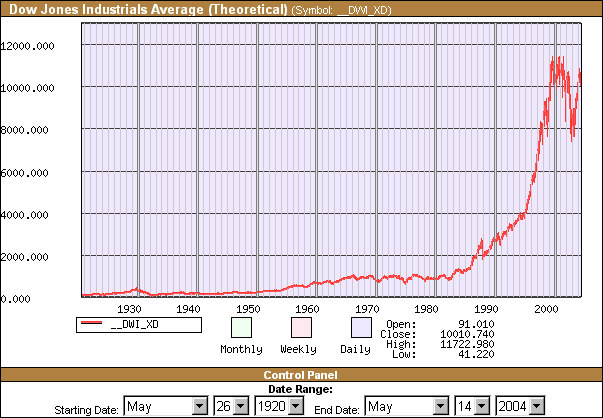Click the 1970 x-axis label
This screenshot has height=418, width=603.
pos(367,309)
